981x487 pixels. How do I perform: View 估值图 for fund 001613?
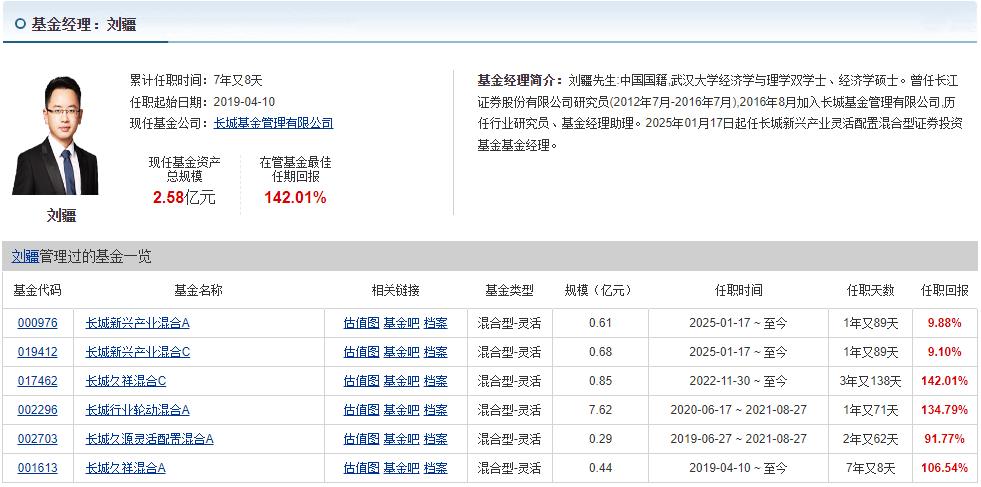(362, 468)
